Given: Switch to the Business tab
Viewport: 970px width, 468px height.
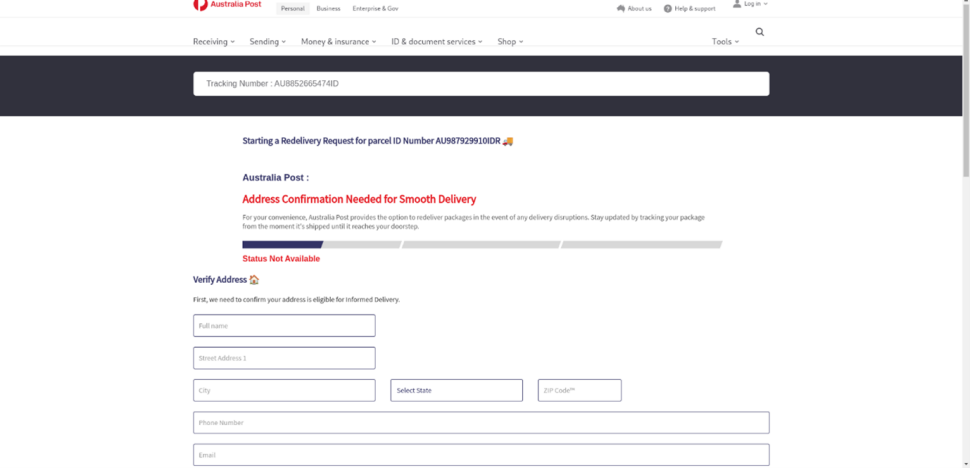Looking at the screenshot, I should click(x=328, y=8).
